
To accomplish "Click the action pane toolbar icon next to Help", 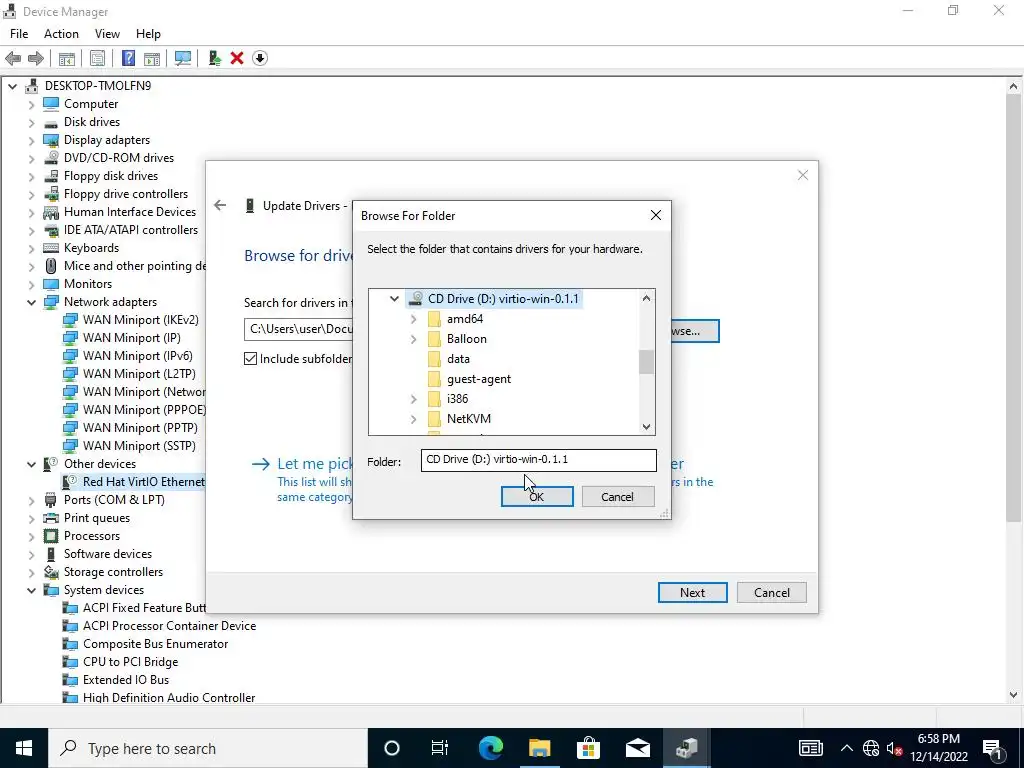I will coord(152,58).
